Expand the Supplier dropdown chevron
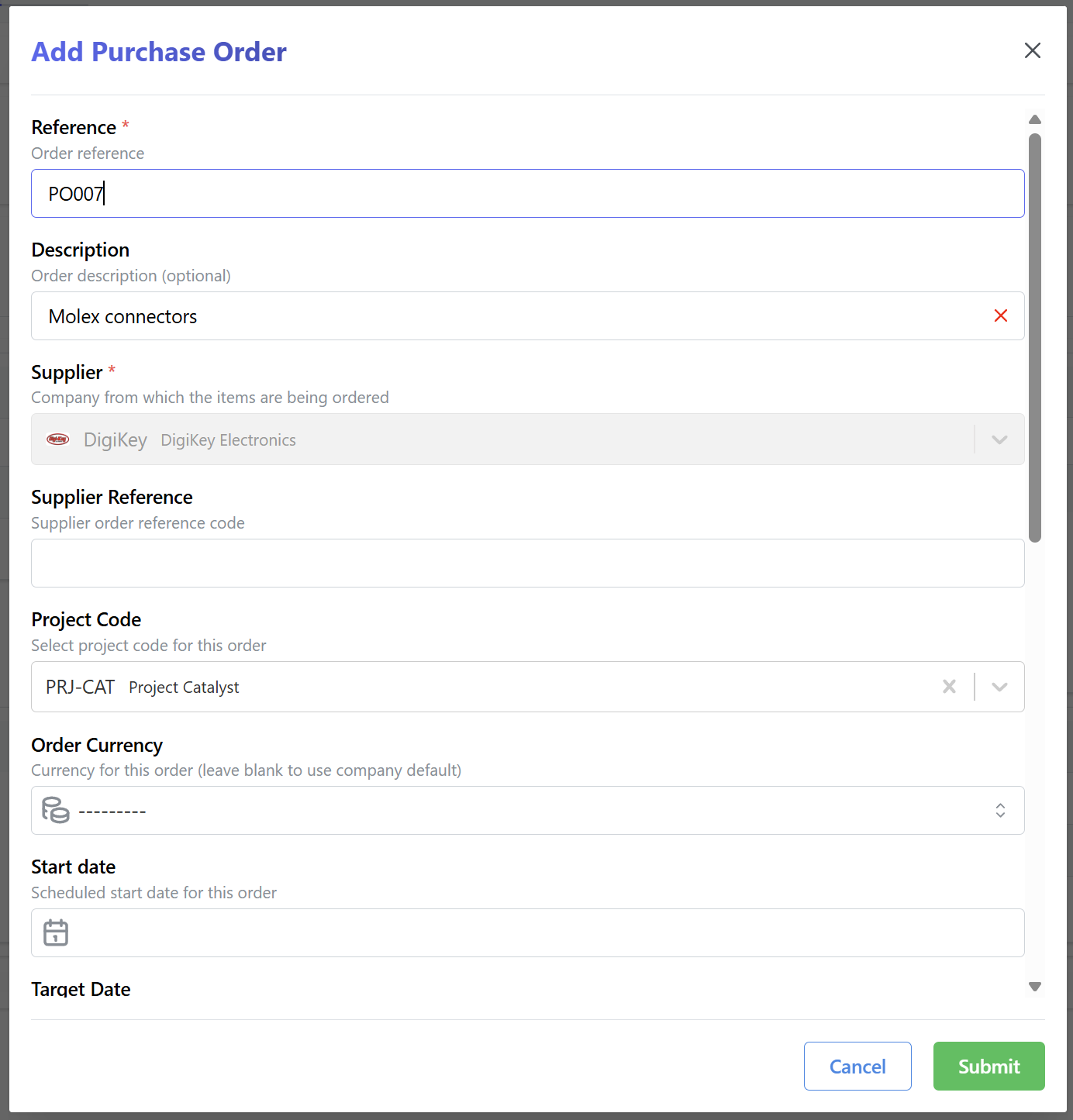The height and width of the screenshot is (1120, 1073). (999, 439)
